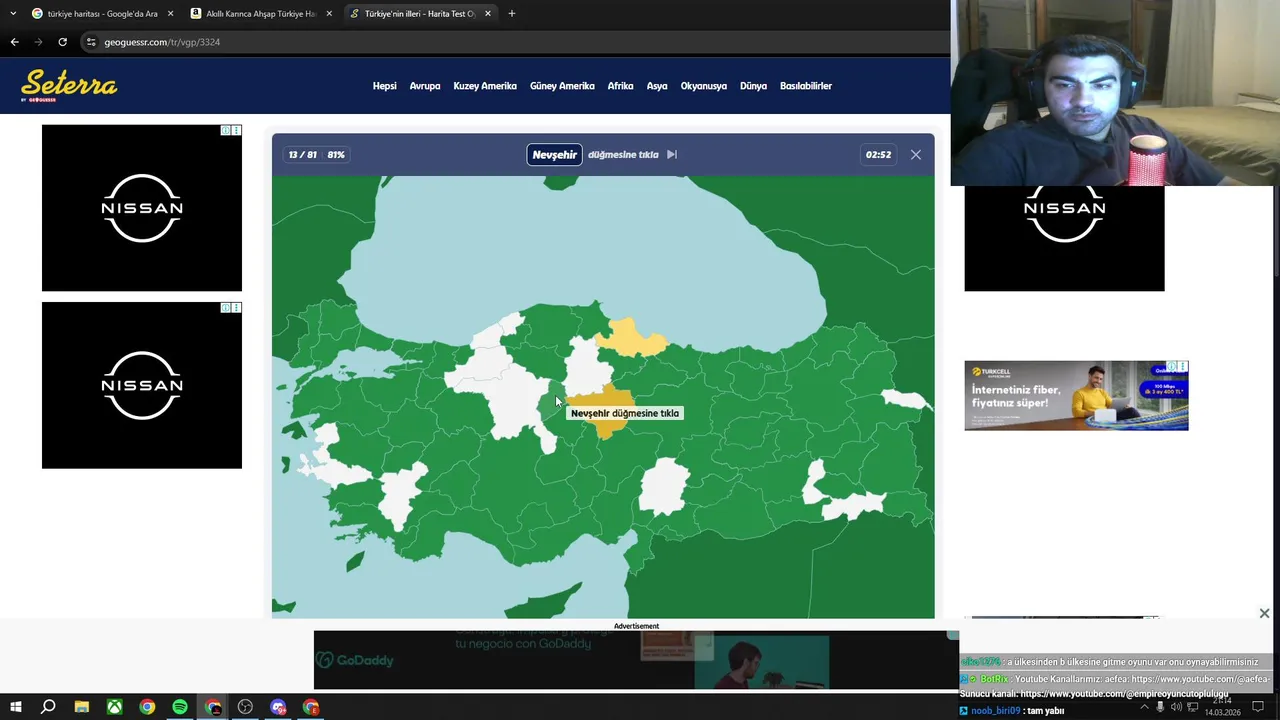Reload the Seterra page
Image resolution: width=1280 pixels, height=720 pixels.
pyautogui.click(x=62, y=42)
